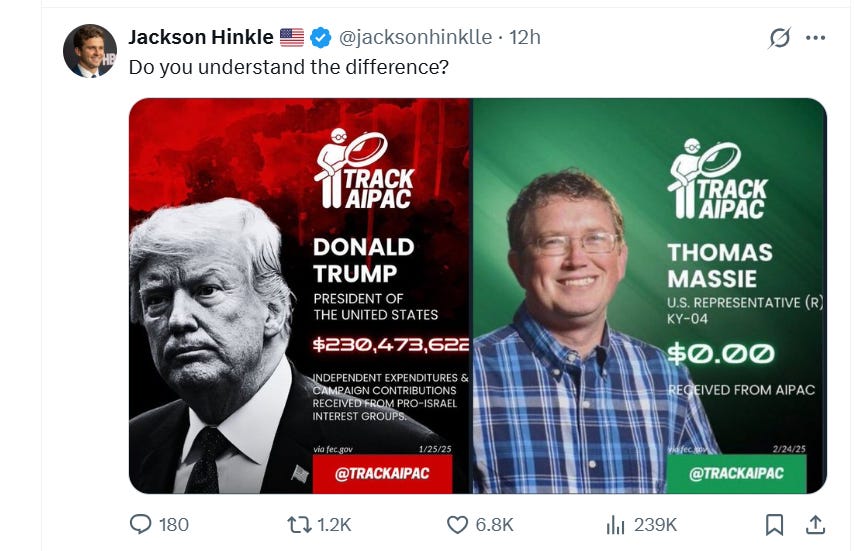
Task: Click the Grok explain-post icon
Action: (779, 38)
